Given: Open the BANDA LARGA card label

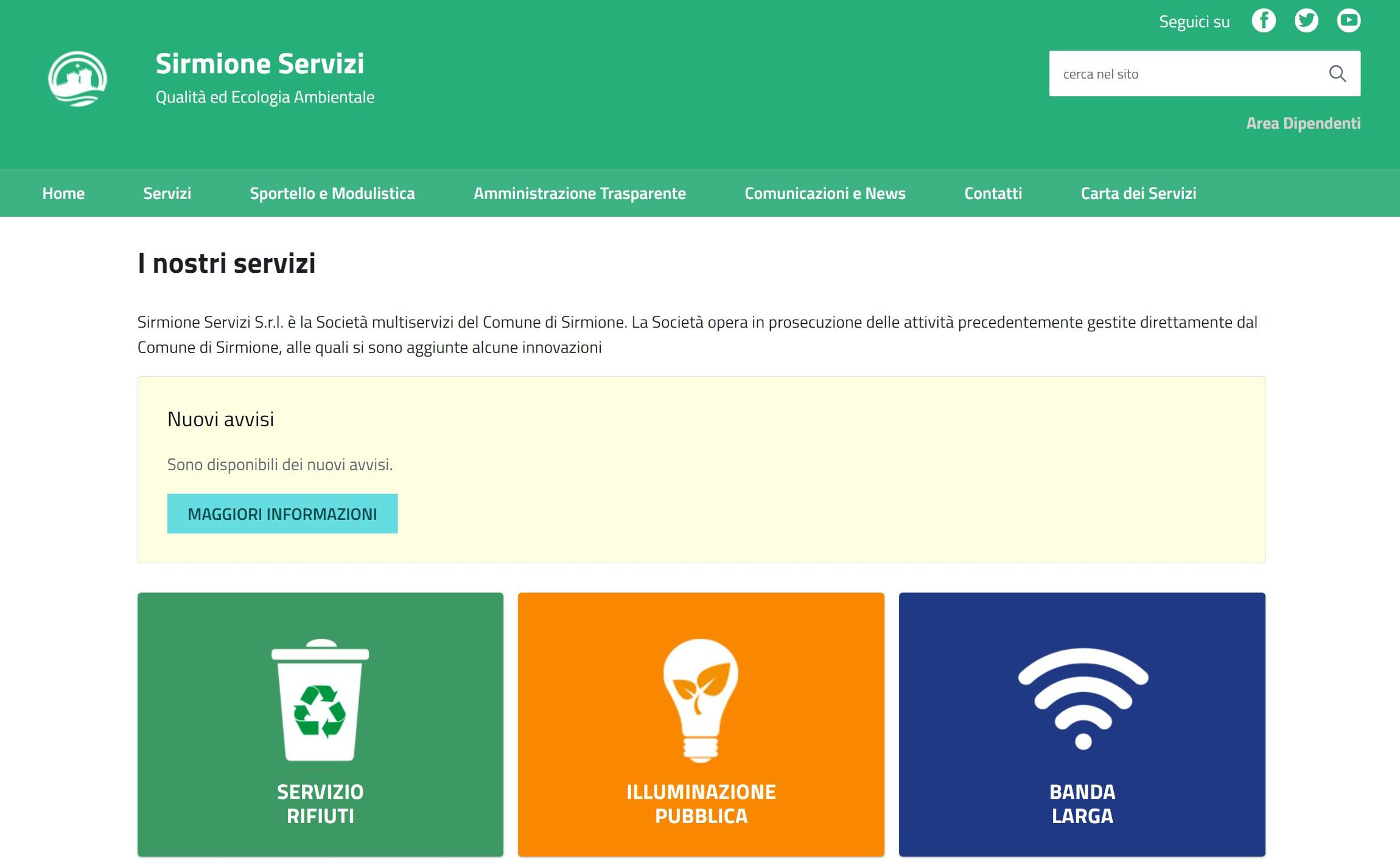Looking at the screenshot, I should click(x=1082, y=804).
